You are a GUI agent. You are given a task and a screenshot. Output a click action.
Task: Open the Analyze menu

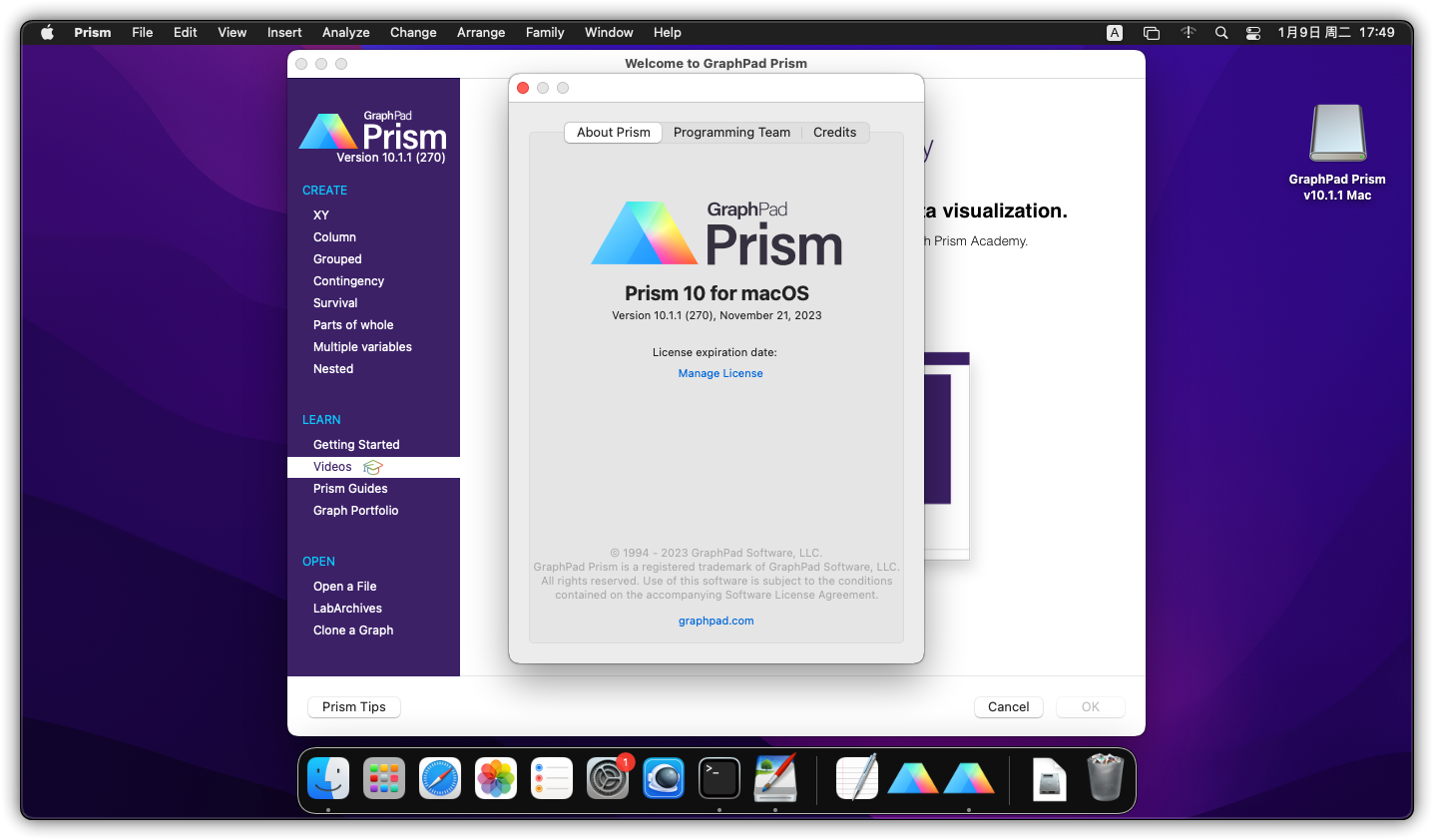(346, 33)
